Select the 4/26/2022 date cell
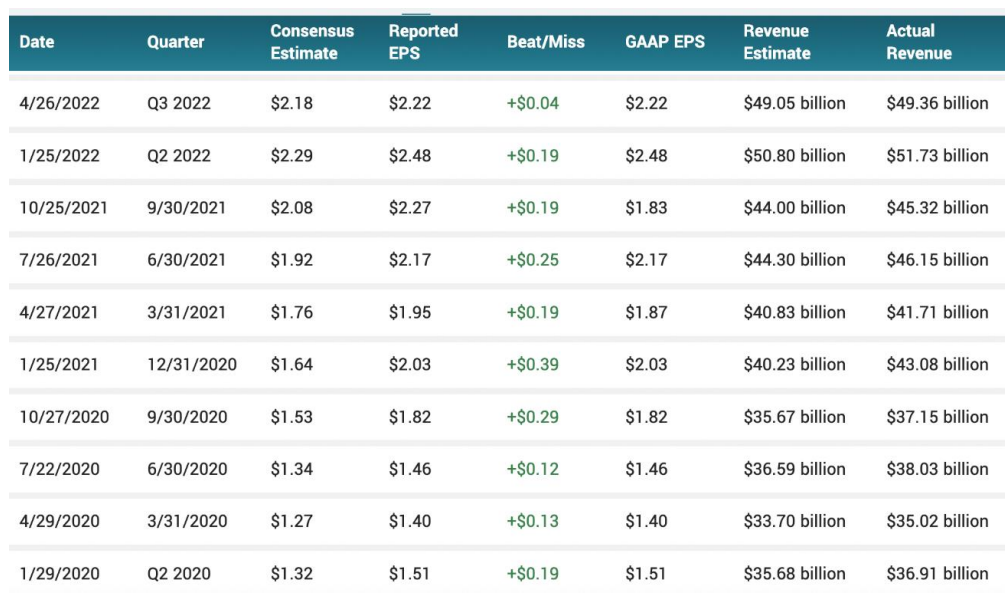This screenshot has width=1005, height=598. (x=59, y=103)
